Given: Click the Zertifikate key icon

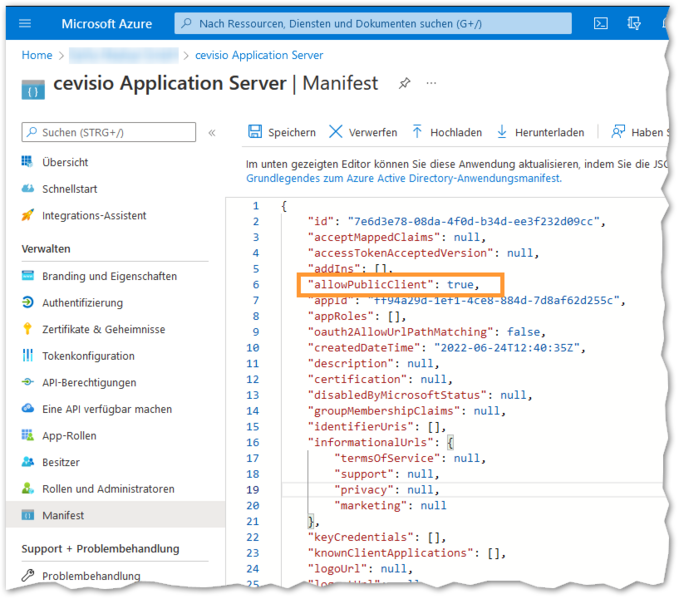Looking at the screenshot, I should (27, 329).
